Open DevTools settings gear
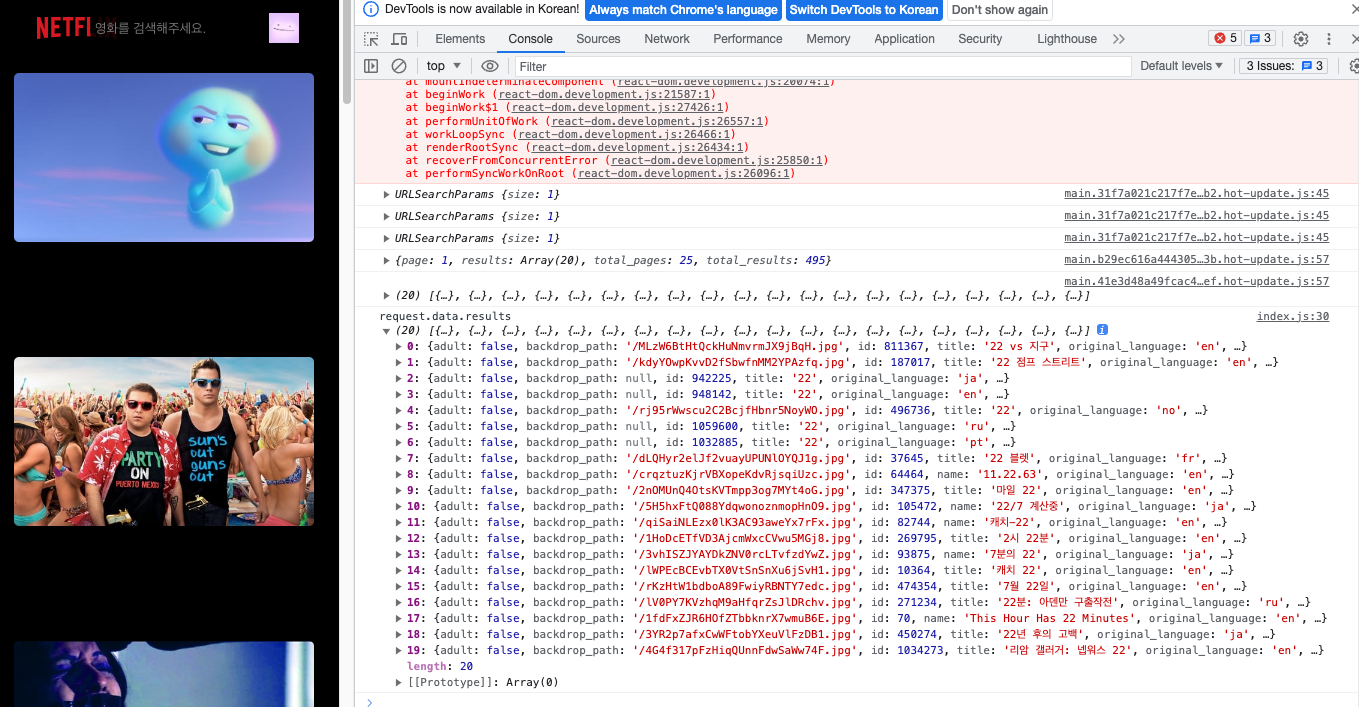 click(1301, 39)
